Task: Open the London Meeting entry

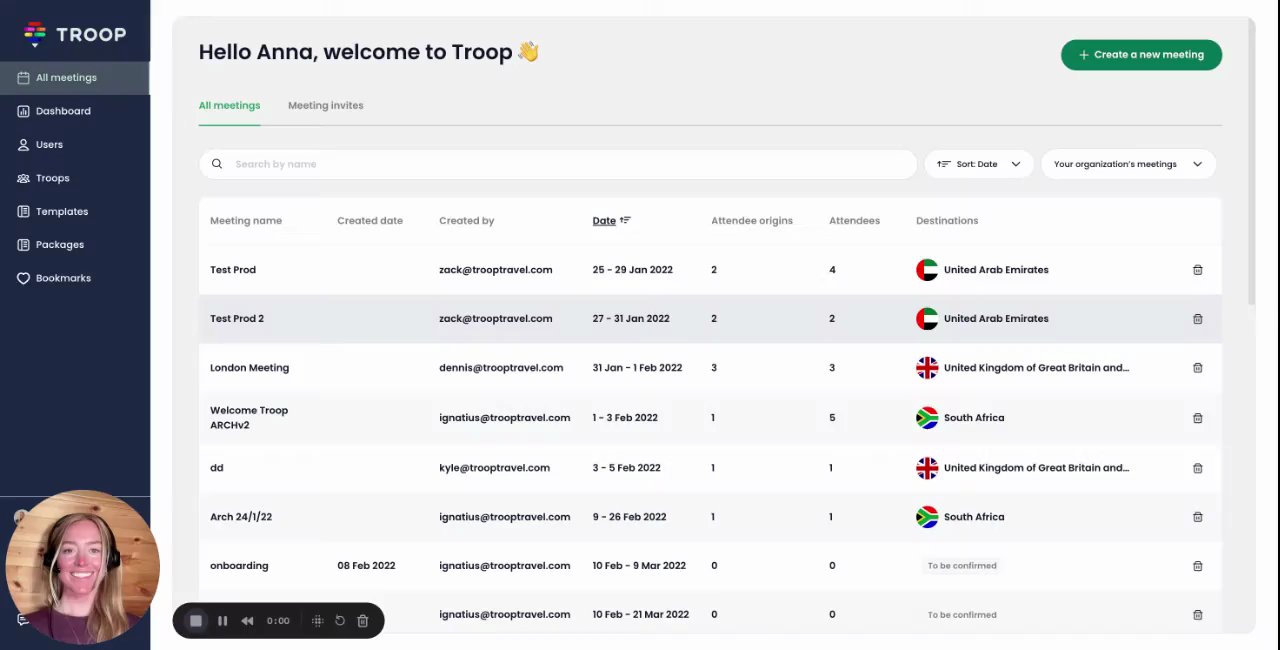Action: (x=249, y=368)
